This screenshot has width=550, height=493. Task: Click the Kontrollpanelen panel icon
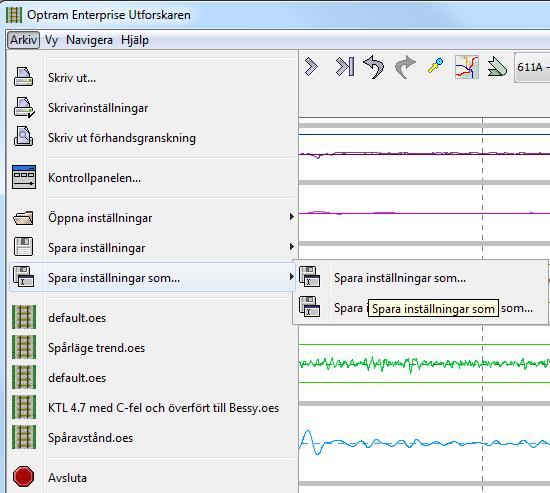point(24,177)
